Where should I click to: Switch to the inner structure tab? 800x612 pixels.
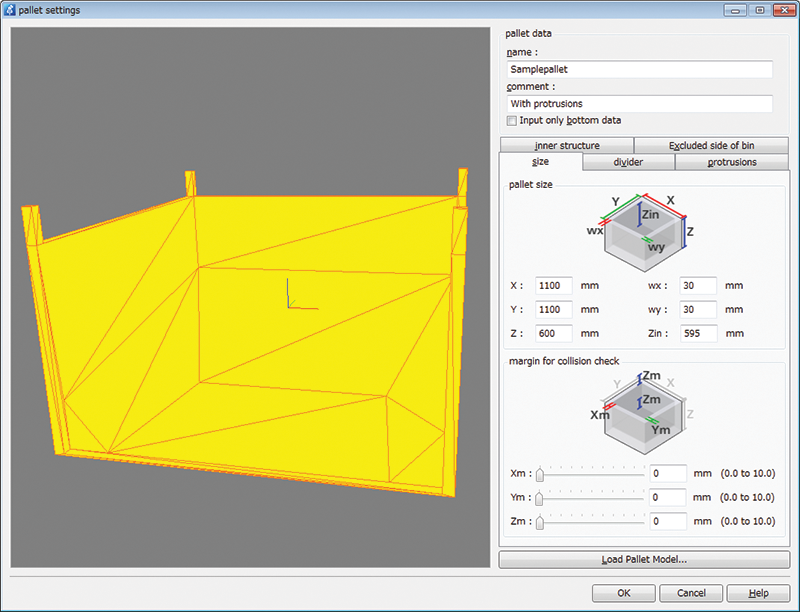click(x=567, y=145)
